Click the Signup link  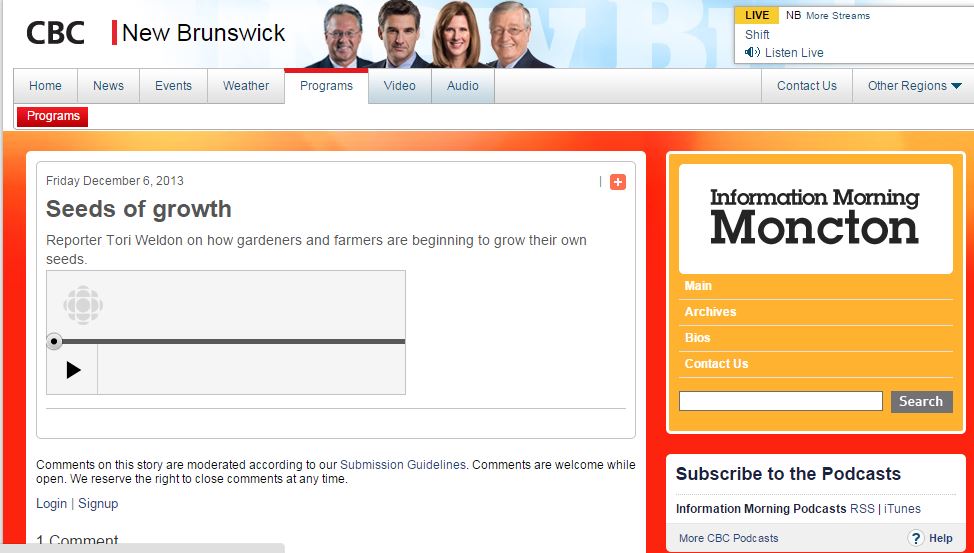pos(98,503)
